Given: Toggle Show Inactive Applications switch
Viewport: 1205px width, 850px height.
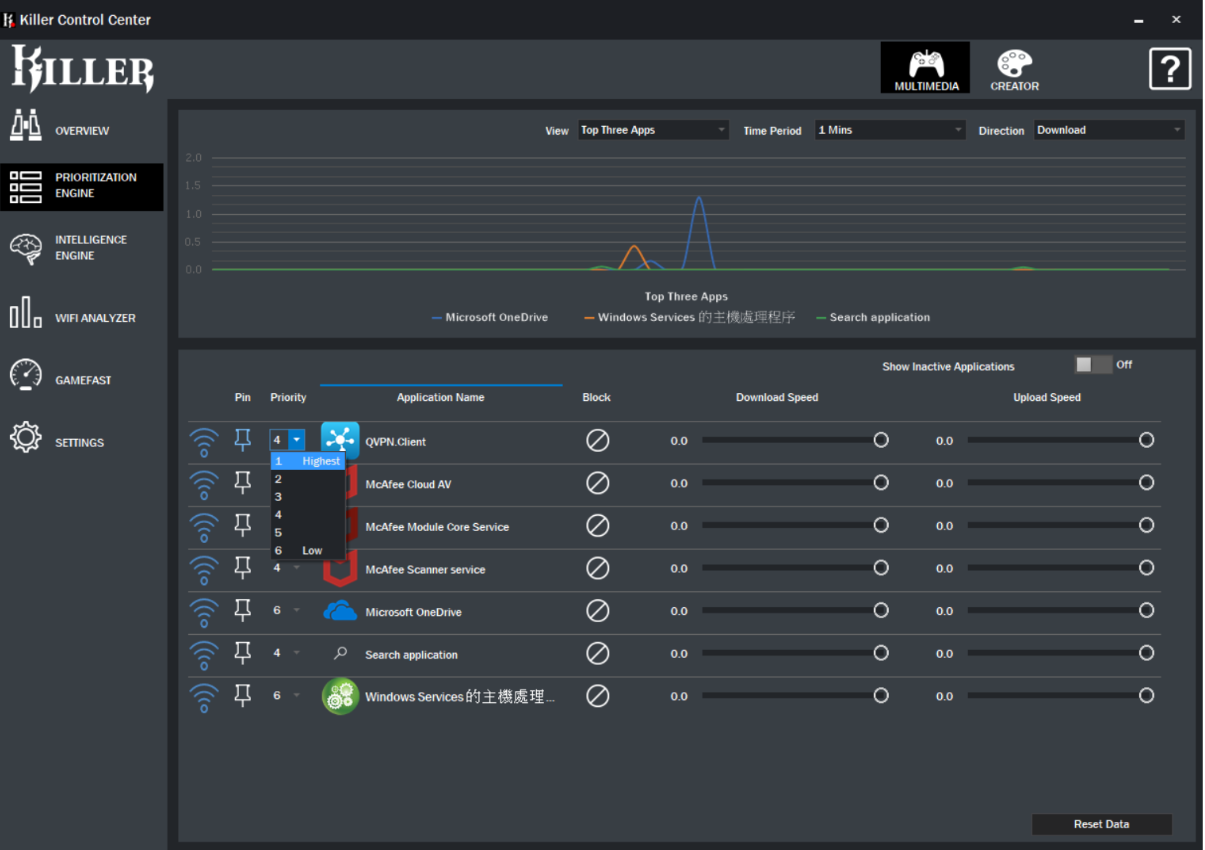Looking at the screenshot, I should click(1092, 365).
